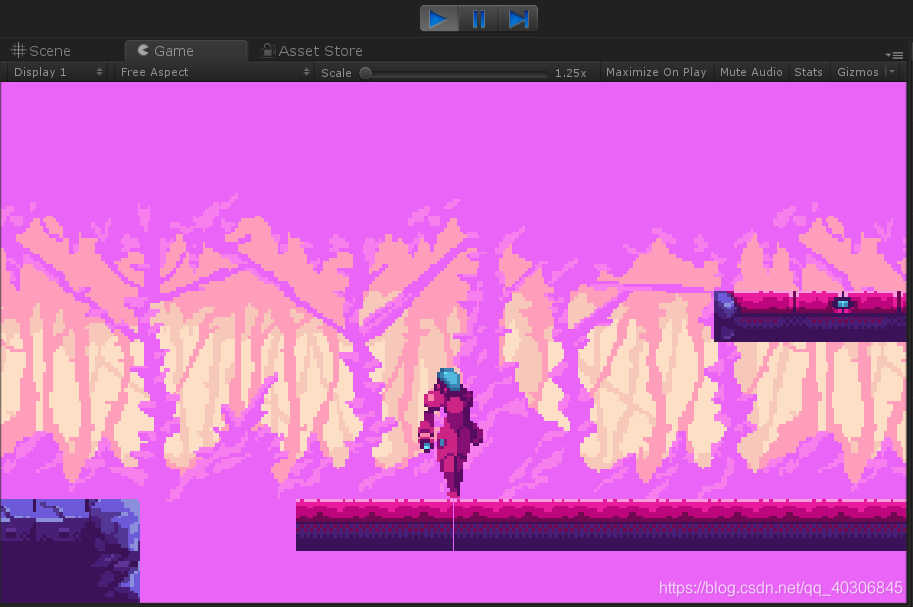
Task: Click the Scene tab's grid icon
Action: pyautogui.click(x=17, y=50)
